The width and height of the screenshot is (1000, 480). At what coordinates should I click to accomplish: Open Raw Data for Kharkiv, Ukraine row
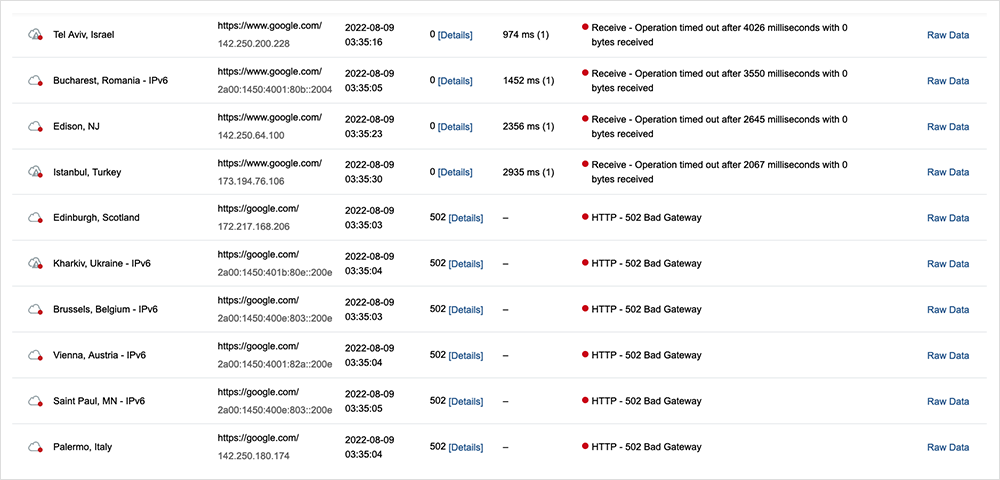pos(947,264)
